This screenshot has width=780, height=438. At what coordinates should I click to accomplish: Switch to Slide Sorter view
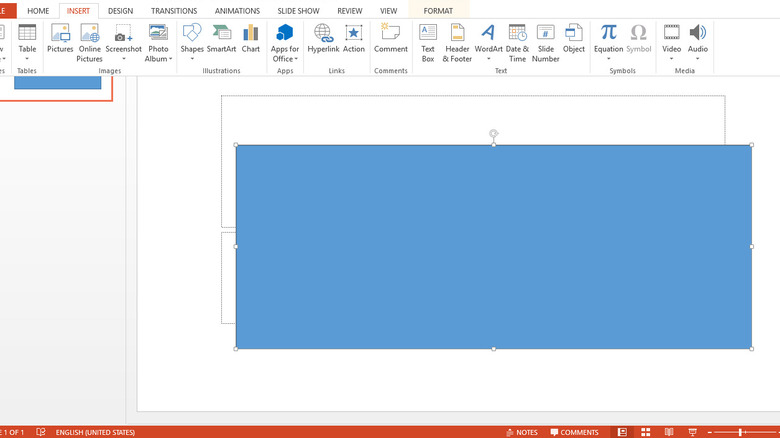coord(643,432)
